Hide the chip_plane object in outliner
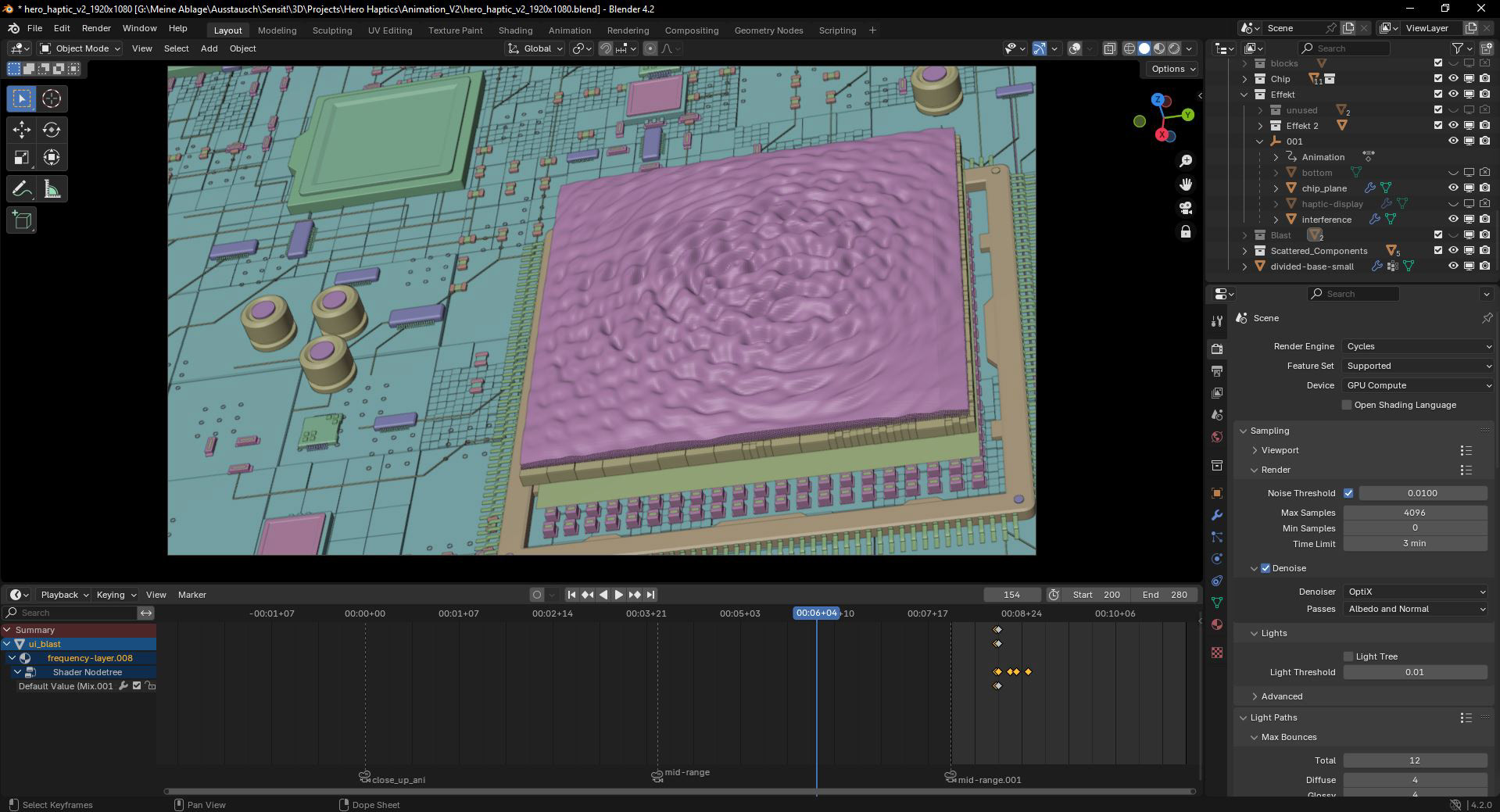 tap(1453, 188)
